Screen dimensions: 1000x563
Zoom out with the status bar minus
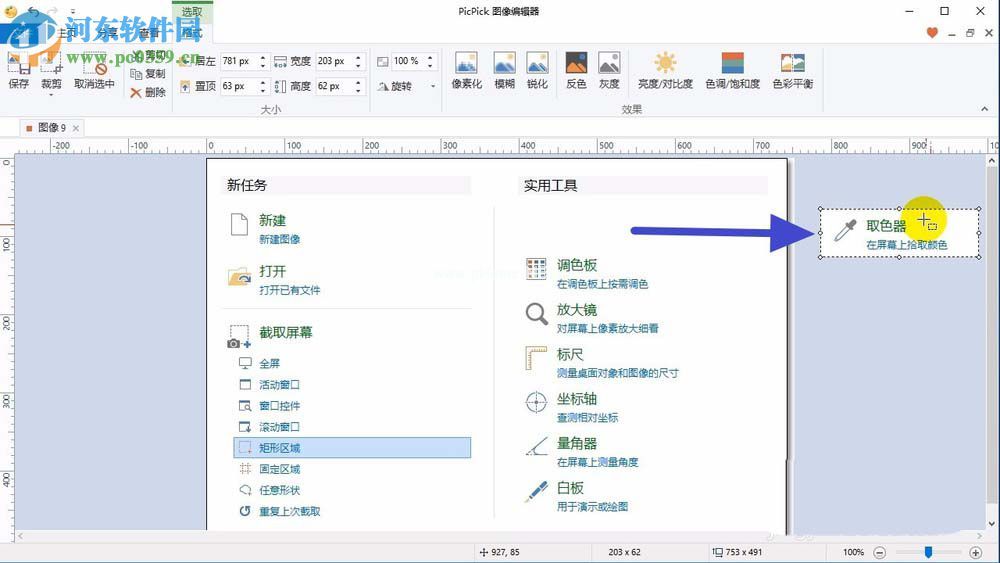[879, 552]
